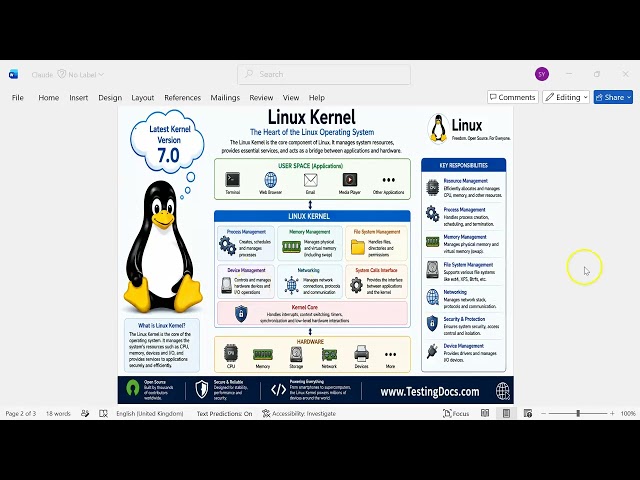Select the Design ribbon tab
Screen dimensions: 640x480
(x=110, y=98)
